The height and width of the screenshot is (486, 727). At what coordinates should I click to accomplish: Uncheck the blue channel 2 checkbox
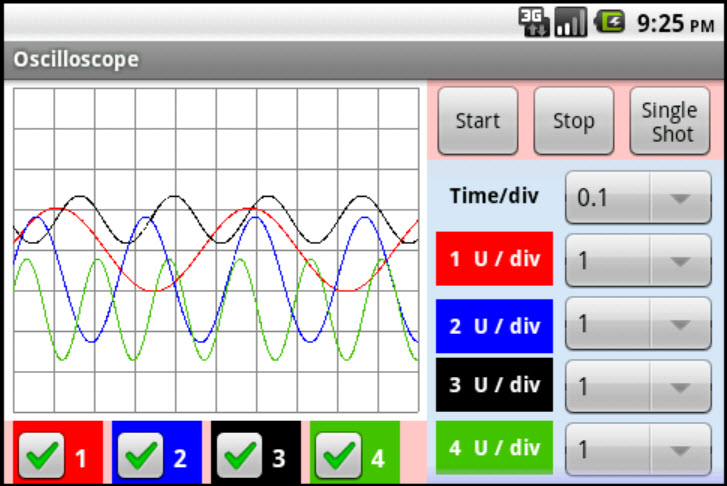pos(140,455)
